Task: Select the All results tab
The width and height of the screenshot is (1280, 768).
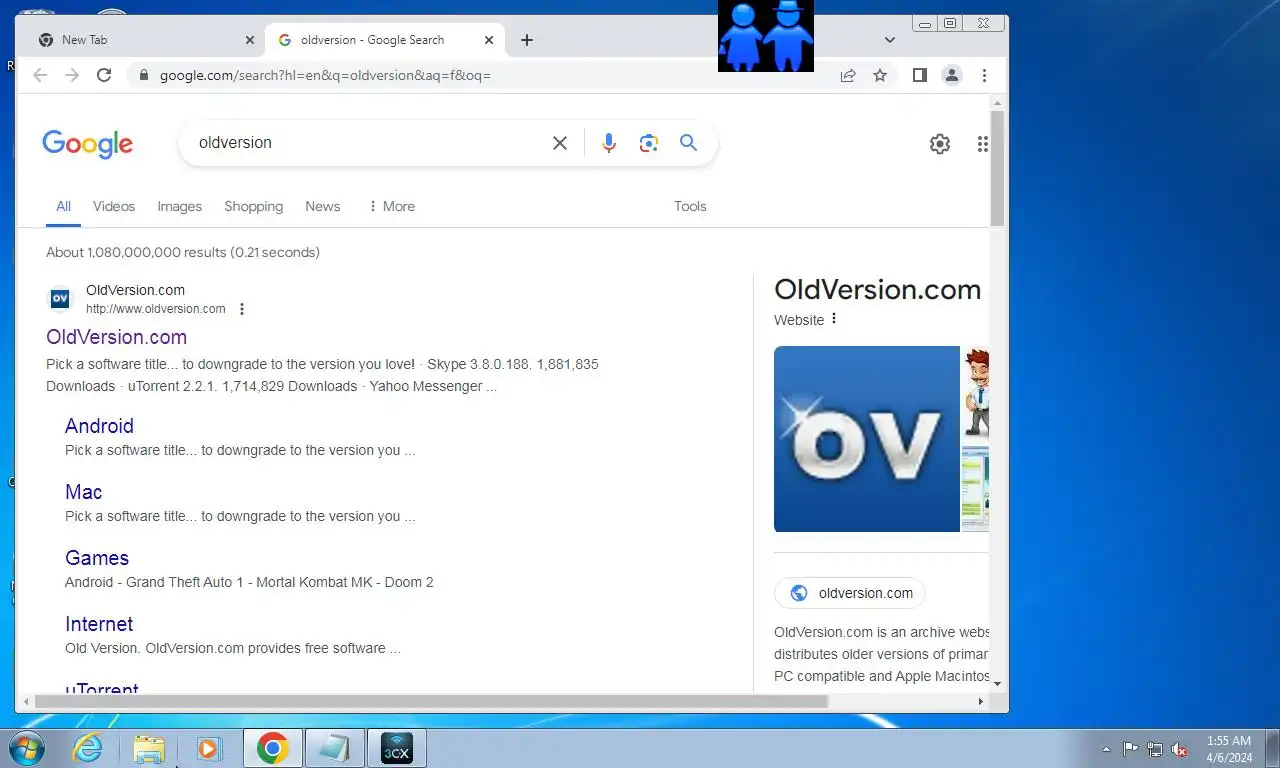Action: click(x=63, y=206)
